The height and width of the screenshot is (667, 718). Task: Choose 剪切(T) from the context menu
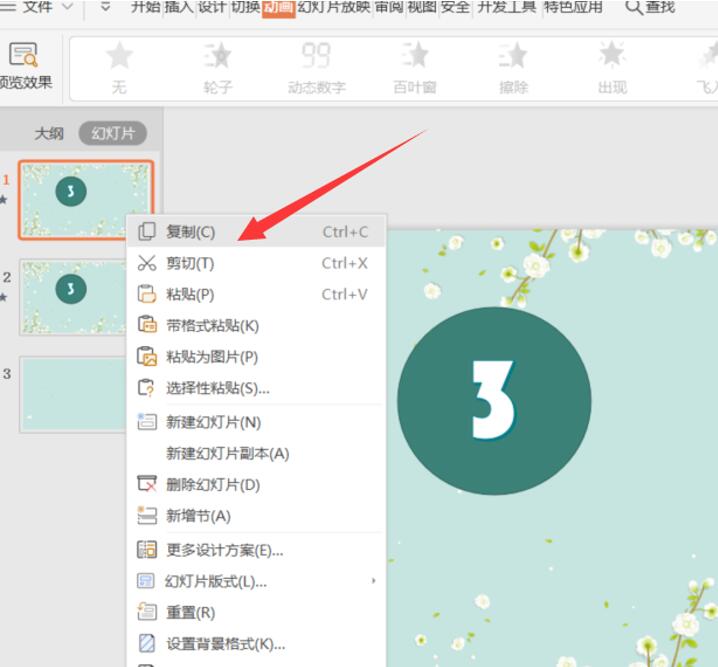256,263
